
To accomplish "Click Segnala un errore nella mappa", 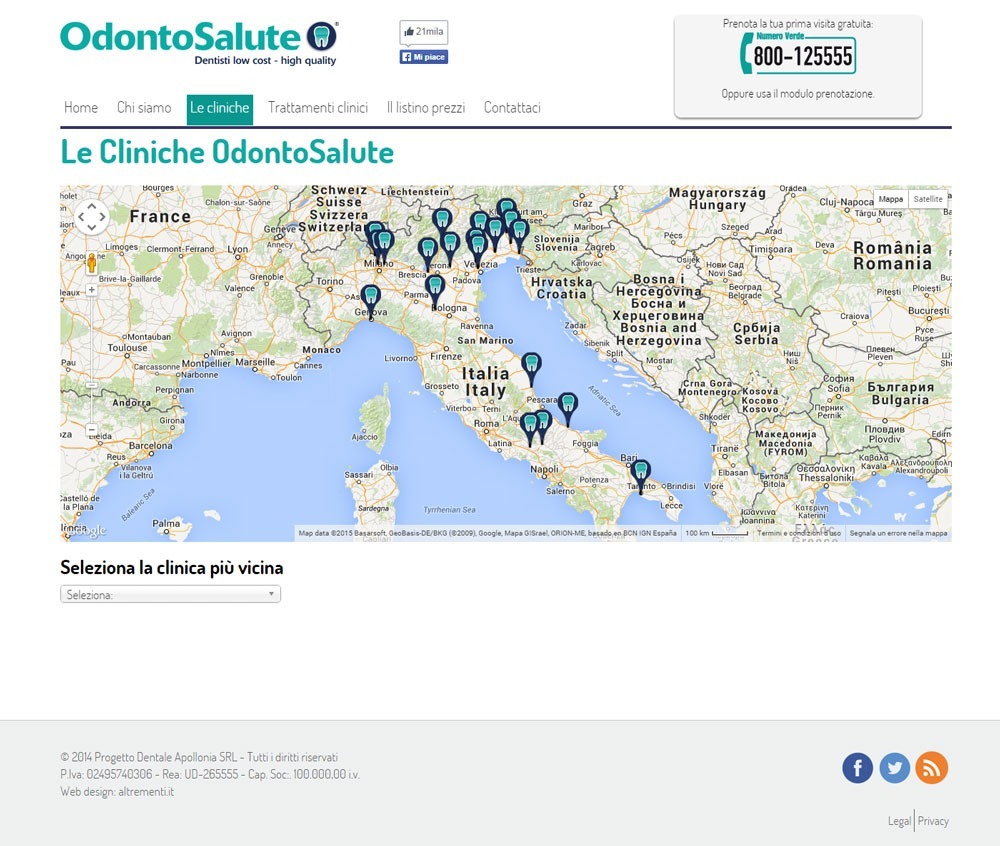I will [x=898, y=533].
